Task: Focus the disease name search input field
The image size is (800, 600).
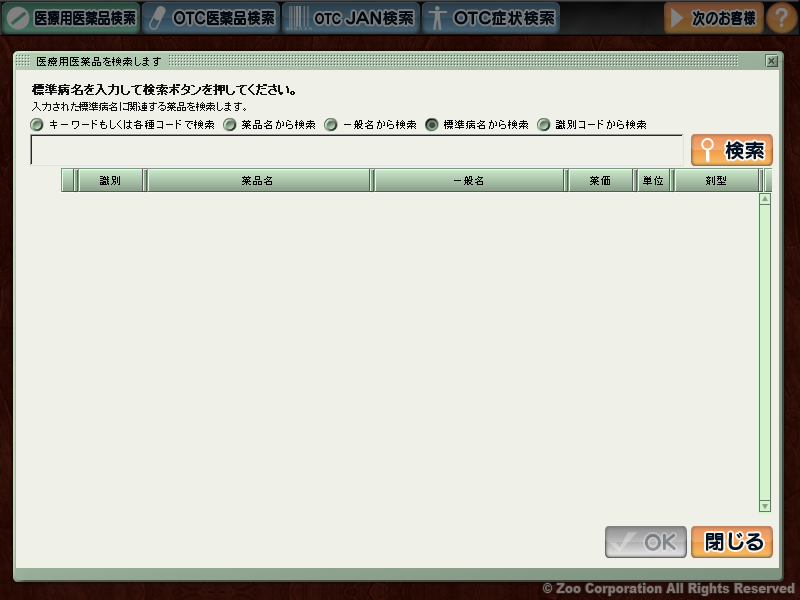Action: 357,150
